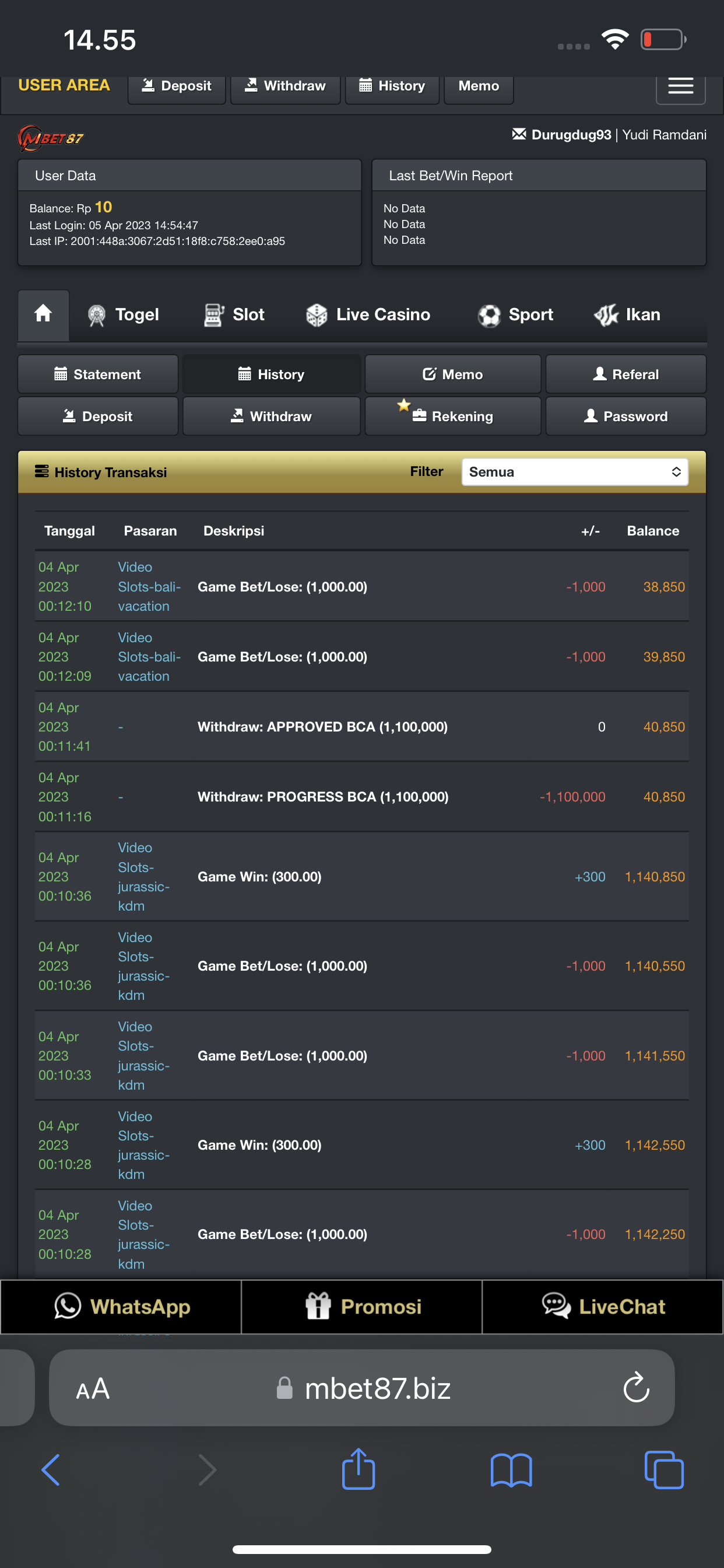Open the hamburger menu
The image size is (724, 1568).
click(x=680, y=86)
